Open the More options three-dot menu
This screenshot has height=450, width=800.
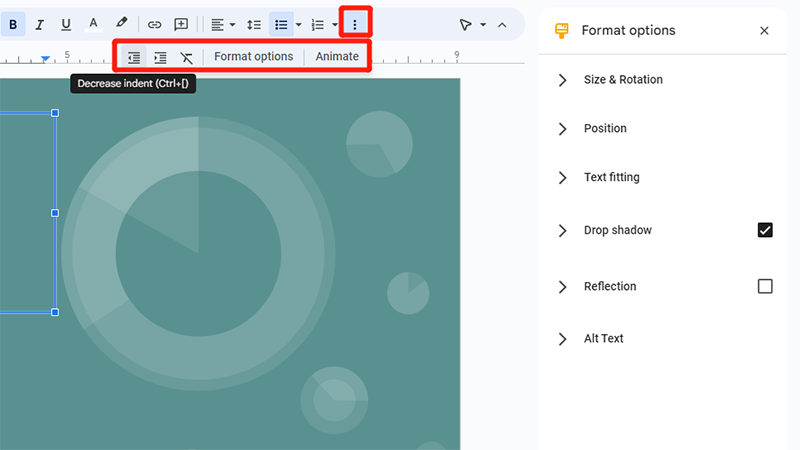[x=355, y=24]
